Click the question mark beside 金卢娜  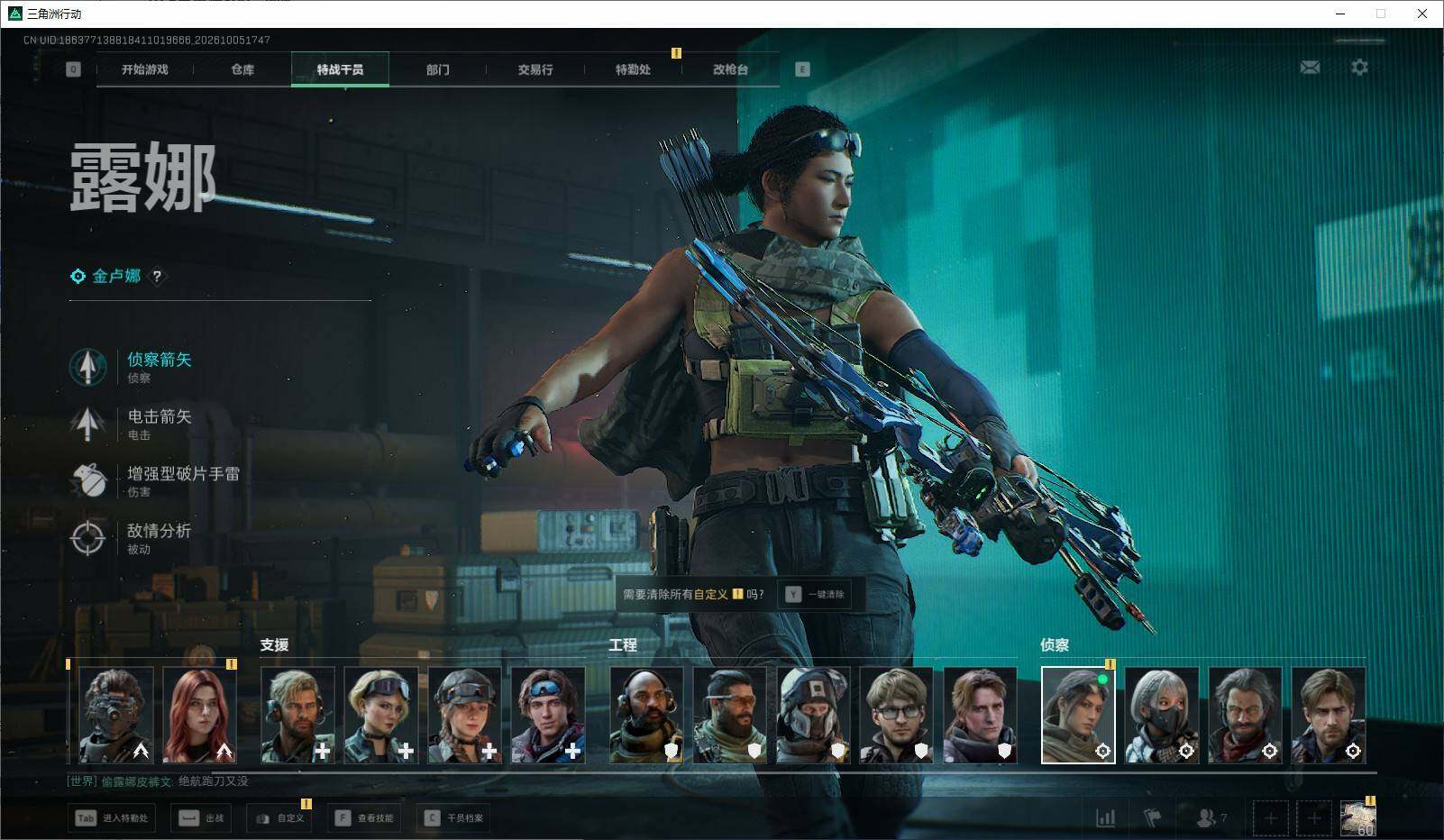click(157, 277)
